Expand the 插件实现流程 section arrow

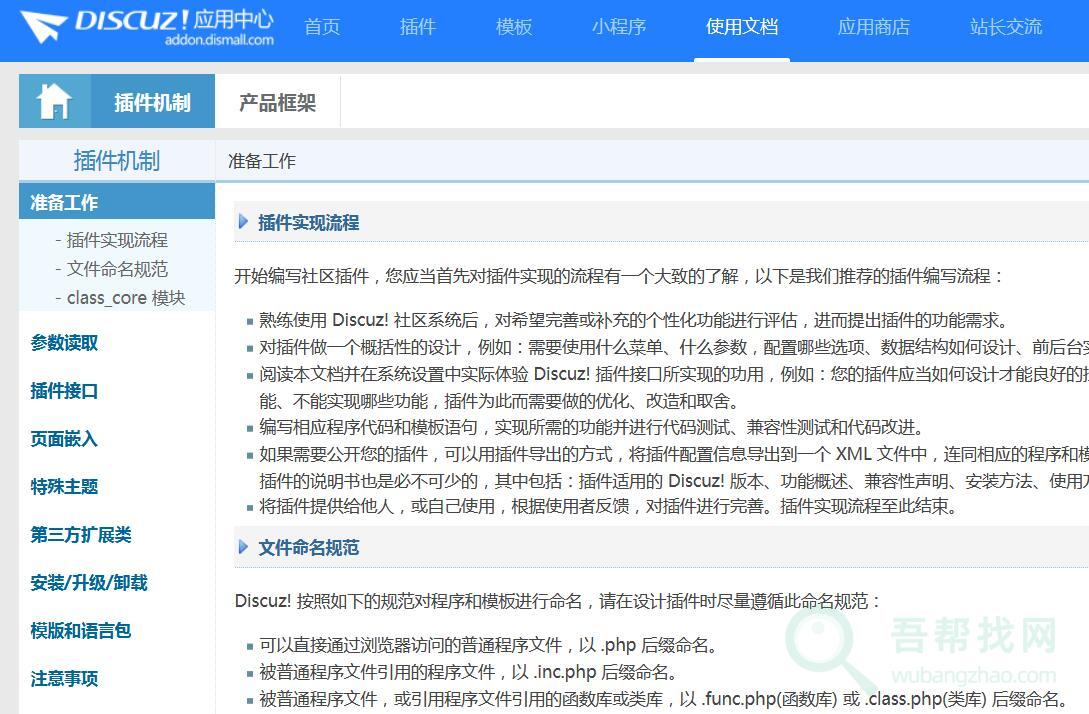coord(243,222)
